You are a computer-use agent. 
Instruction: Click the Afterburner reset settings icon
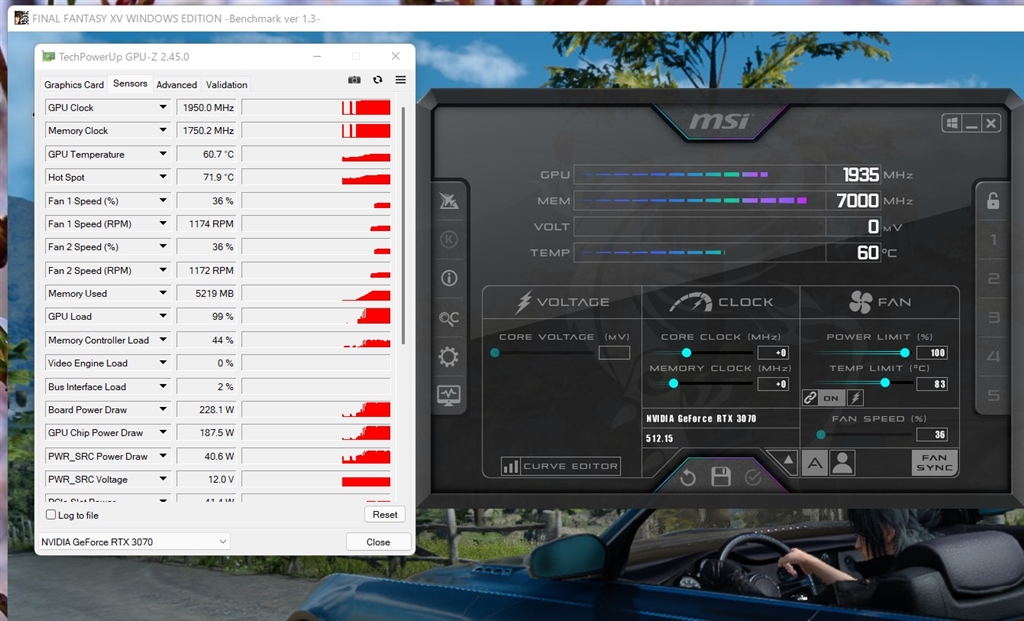pyautogui.click(x=688, y=478)
